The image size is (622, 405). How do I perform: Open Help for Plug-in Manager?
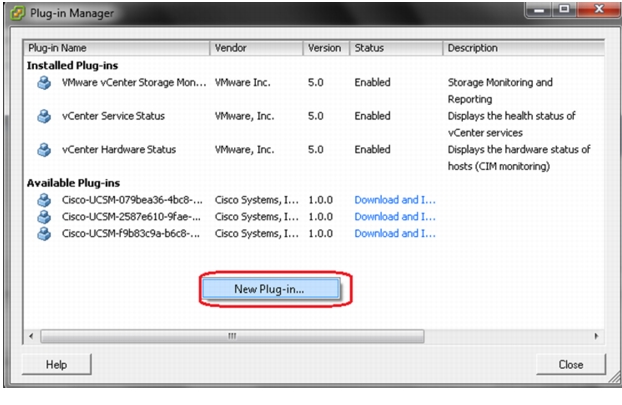(56, 365)
